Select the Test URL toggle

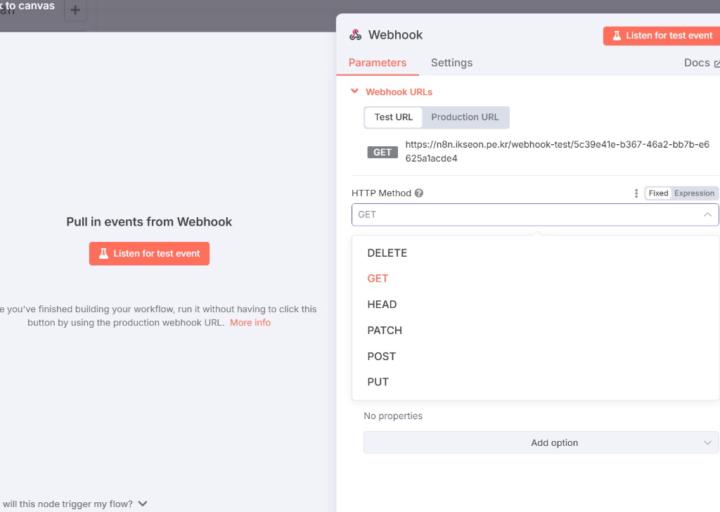click(394, 117)
